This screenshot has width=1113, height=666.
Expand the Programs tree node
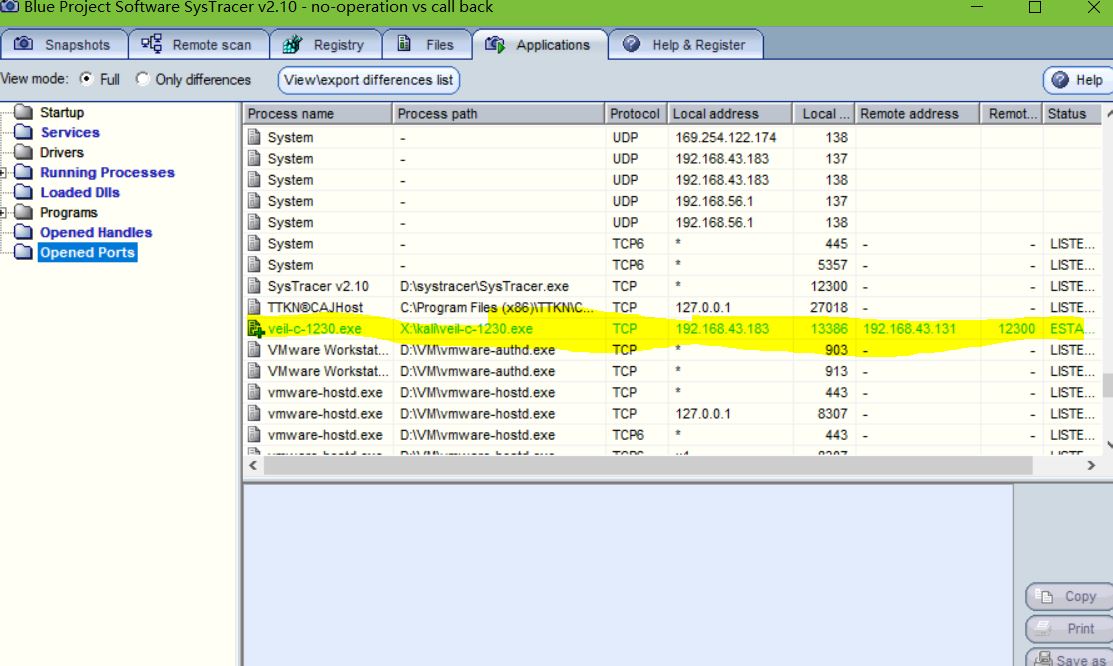4,212
